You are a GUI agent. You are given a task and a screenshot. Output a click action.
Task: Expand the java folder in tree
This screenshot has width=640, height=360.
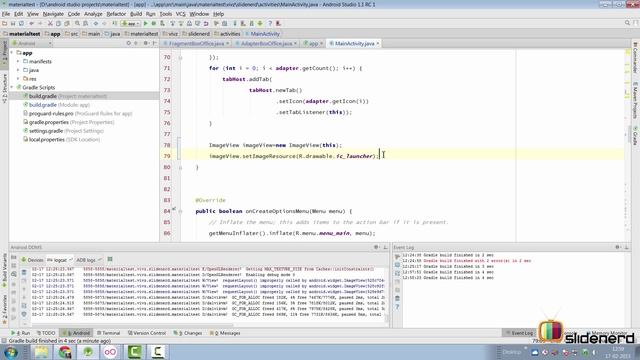coord(18,70)
